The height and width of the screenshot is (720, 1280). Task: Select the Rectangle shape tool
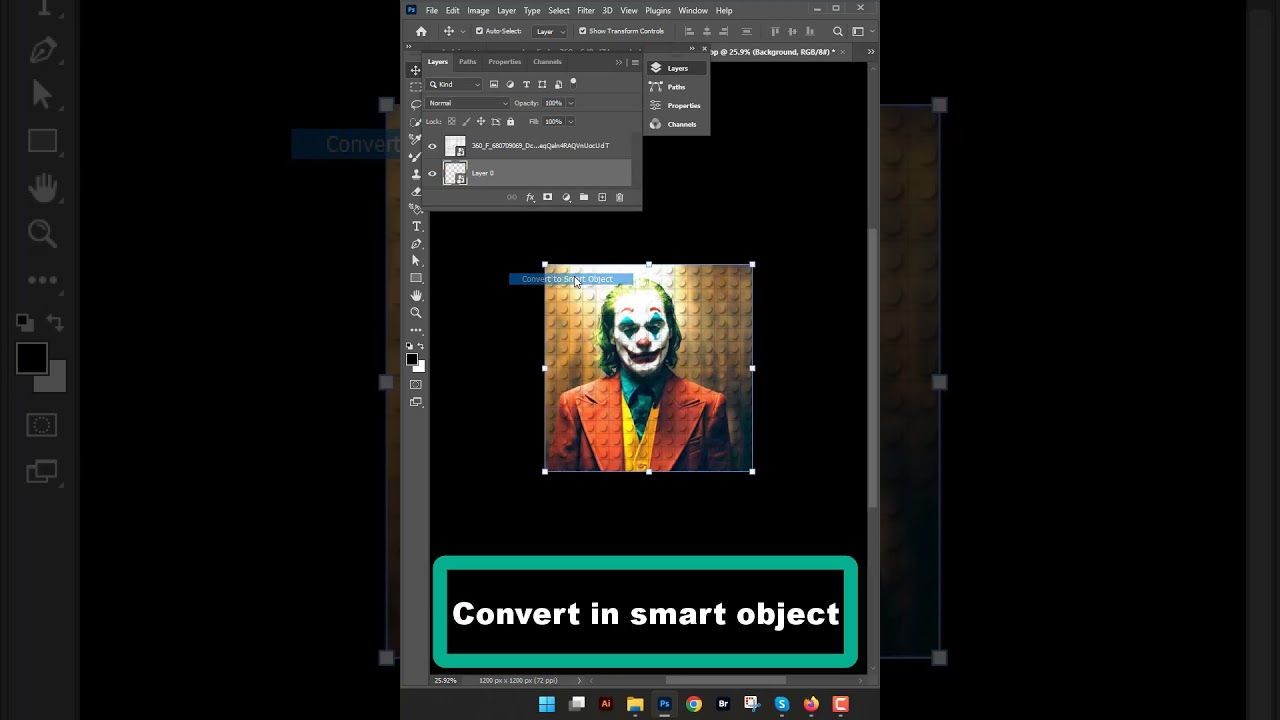pos(416,278)
